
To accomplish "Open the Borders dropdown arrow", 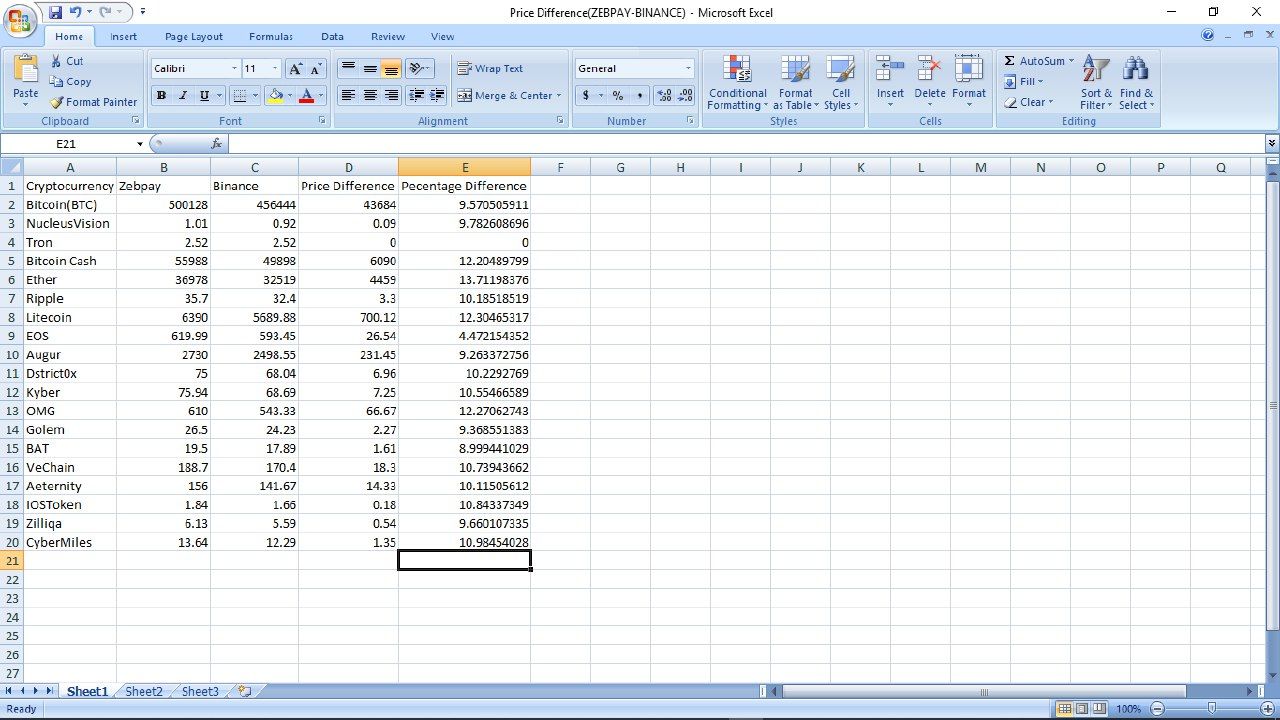I will click(x=255, y=96).
